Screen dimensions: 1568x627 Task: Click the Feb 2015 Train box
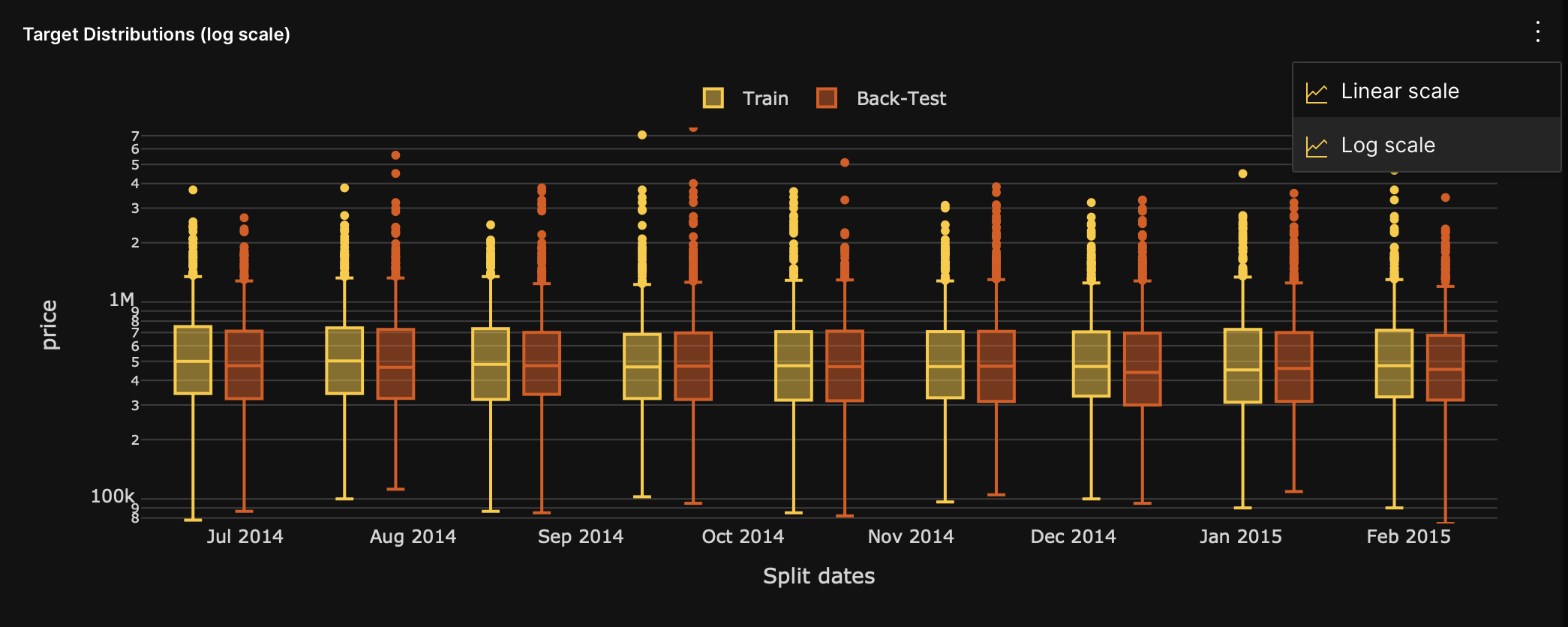pos(1394,364)
